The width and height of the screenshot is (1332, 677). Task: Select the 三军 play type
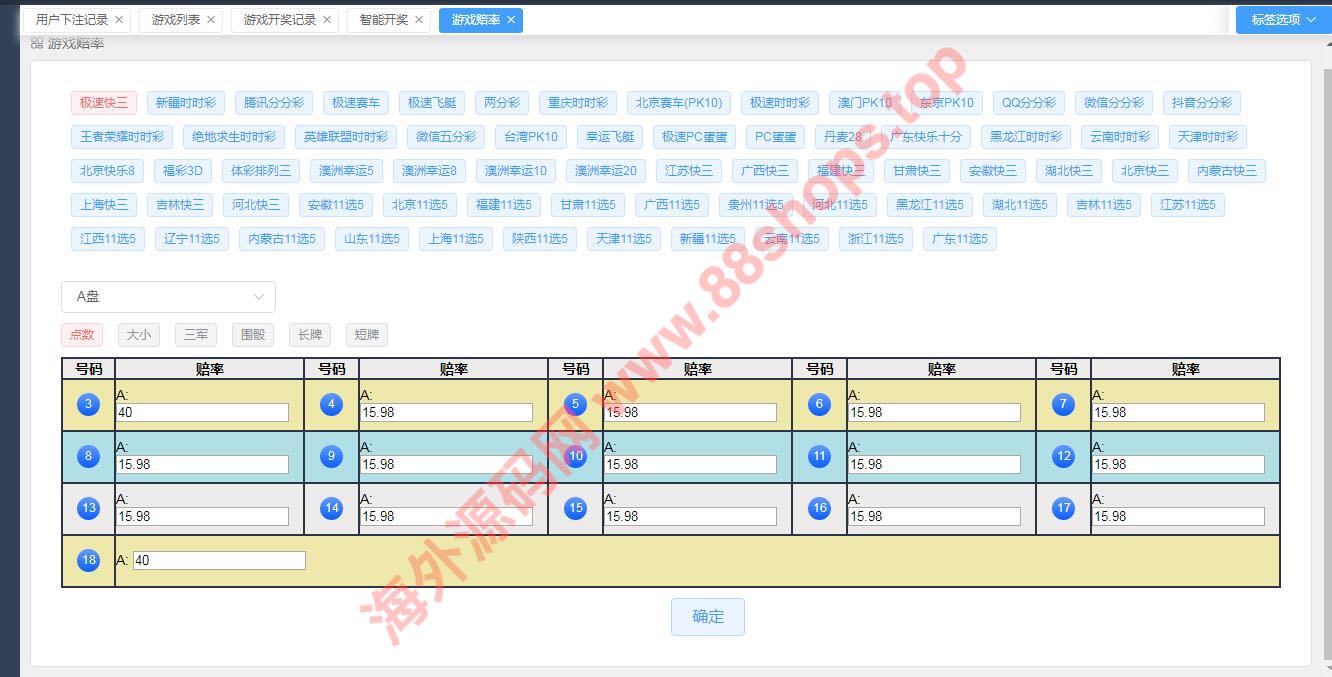[x=196, y=335]
